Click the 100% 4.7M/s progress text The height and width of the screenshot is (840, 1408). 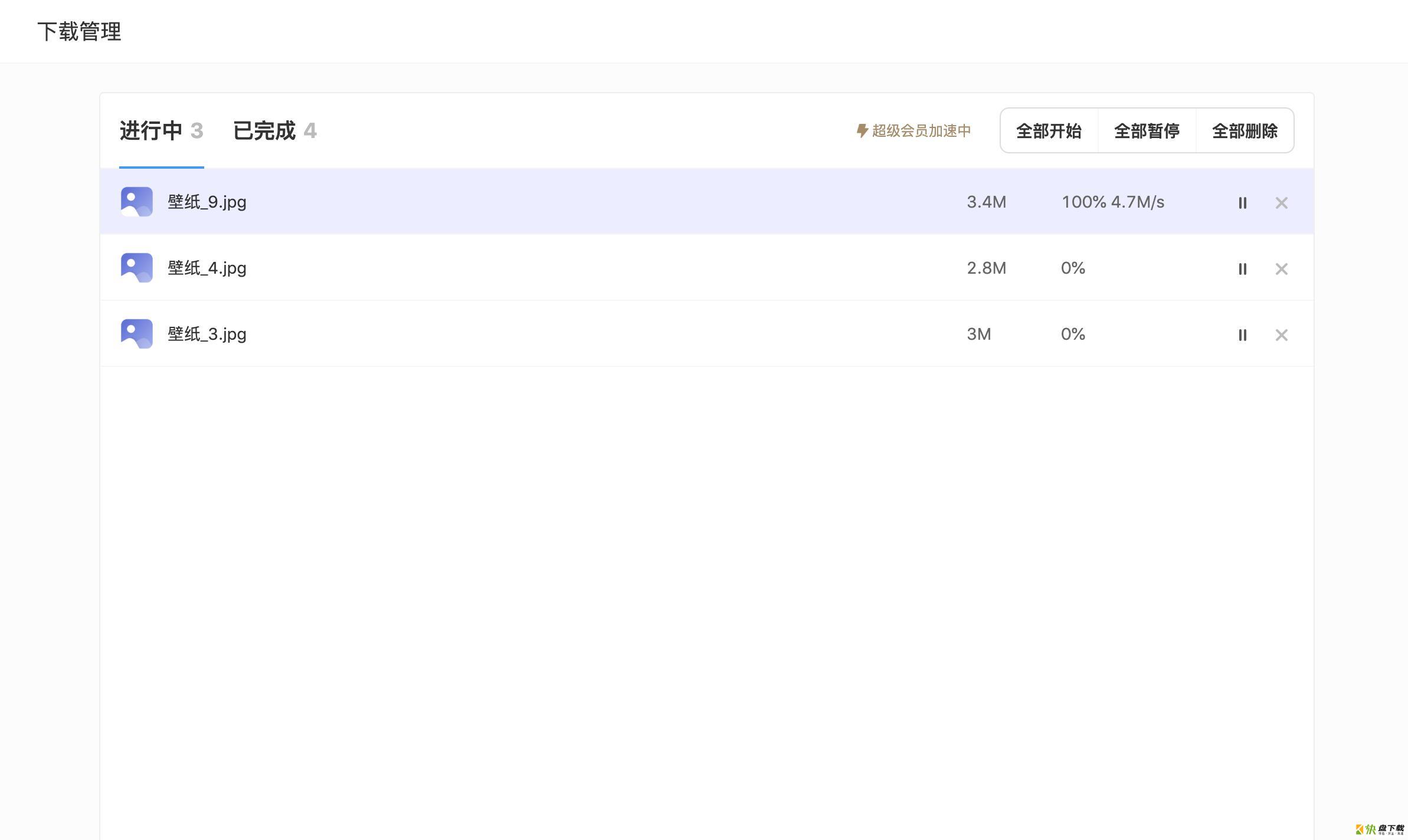point(1113,202)
